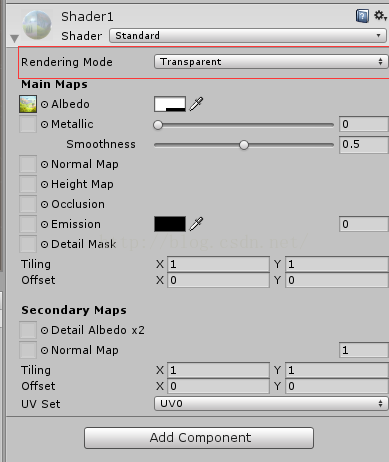The height and width of the screenshot is (462, 389).
Task: Click the Emission texture slot
Action: click(28, 224)
